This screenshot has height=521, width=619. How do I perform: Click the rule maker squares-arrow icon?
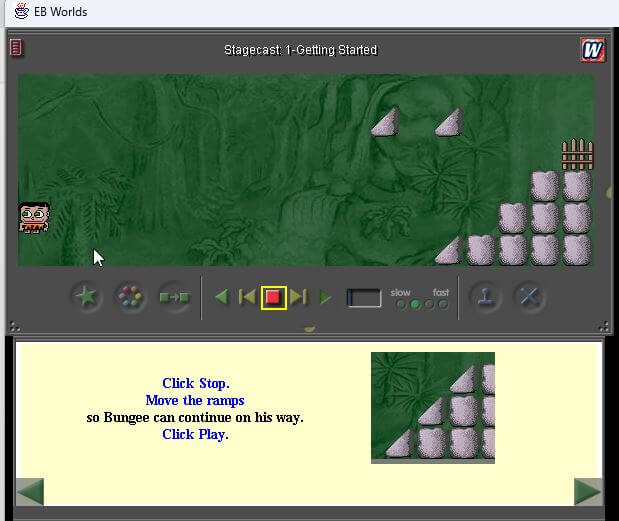pyautogui.click(x=174, y=296)
